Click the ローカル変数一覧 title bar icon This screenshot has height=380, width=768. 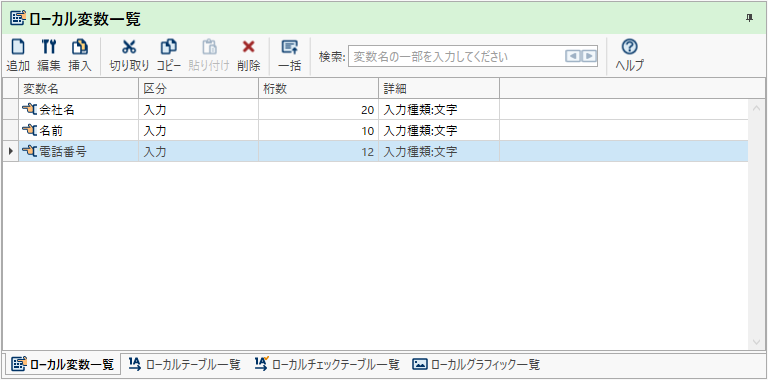pos(19,19)
